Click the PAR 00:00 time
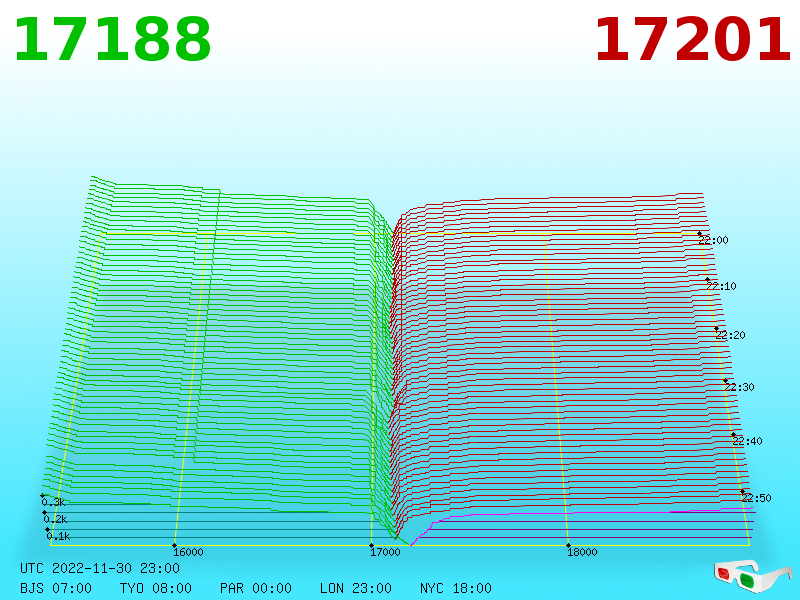This screenshot has width=800, height=600. tap(256, 588)
